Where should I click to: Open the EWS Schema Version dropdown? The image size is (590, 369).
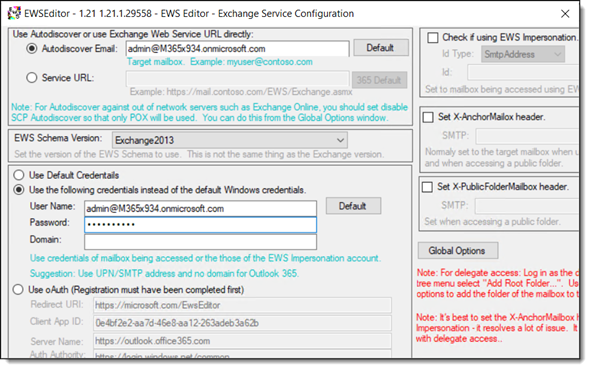[x=230, y=140]
